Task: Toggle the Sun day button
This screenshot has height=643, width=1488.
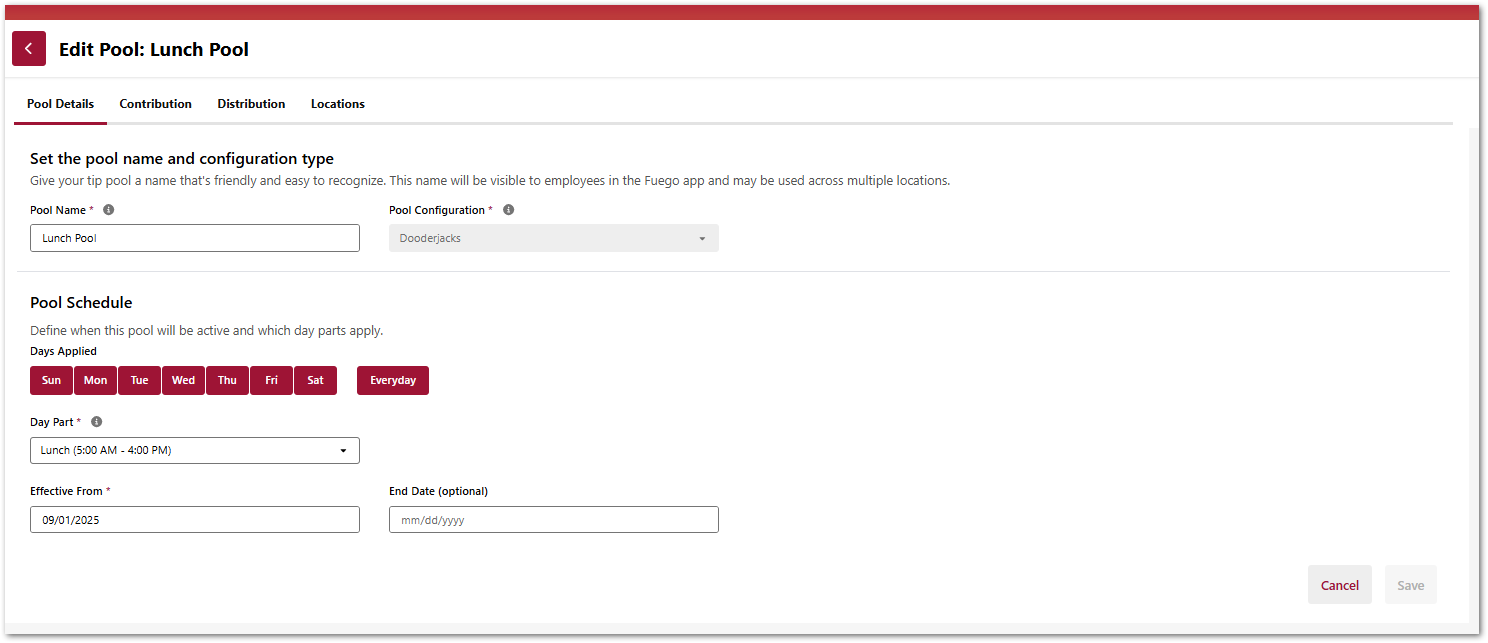Action: (x=51, y=380)
